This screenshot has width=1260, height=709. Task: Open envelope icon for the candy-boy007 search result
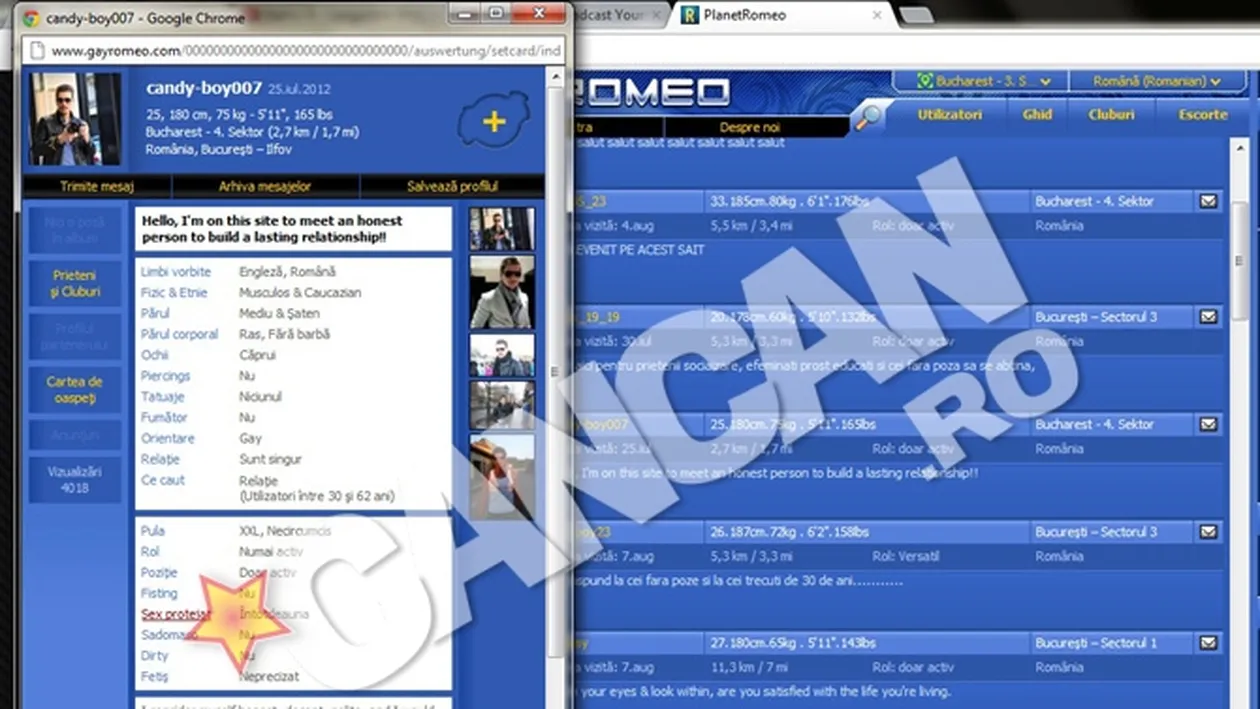(1209, 423)
